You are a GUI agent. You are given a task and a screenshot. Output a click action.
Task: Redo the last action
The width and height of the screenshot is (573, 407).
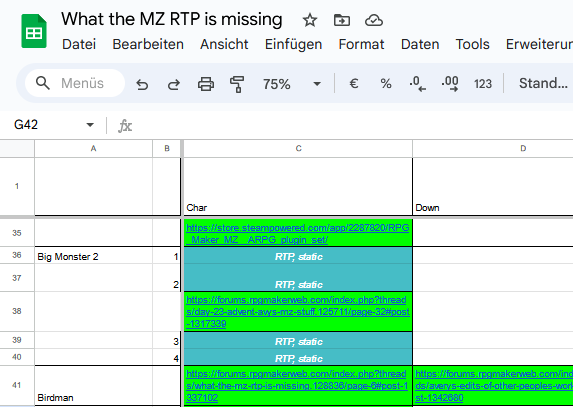pyautogui.click(x=174, y=84)
